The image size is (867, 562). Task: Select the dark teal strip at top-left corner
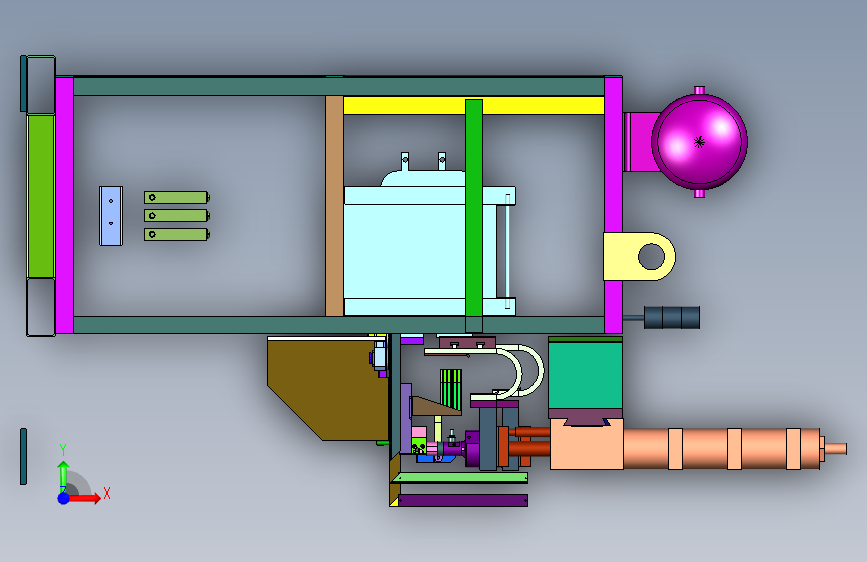coord(23,84)
